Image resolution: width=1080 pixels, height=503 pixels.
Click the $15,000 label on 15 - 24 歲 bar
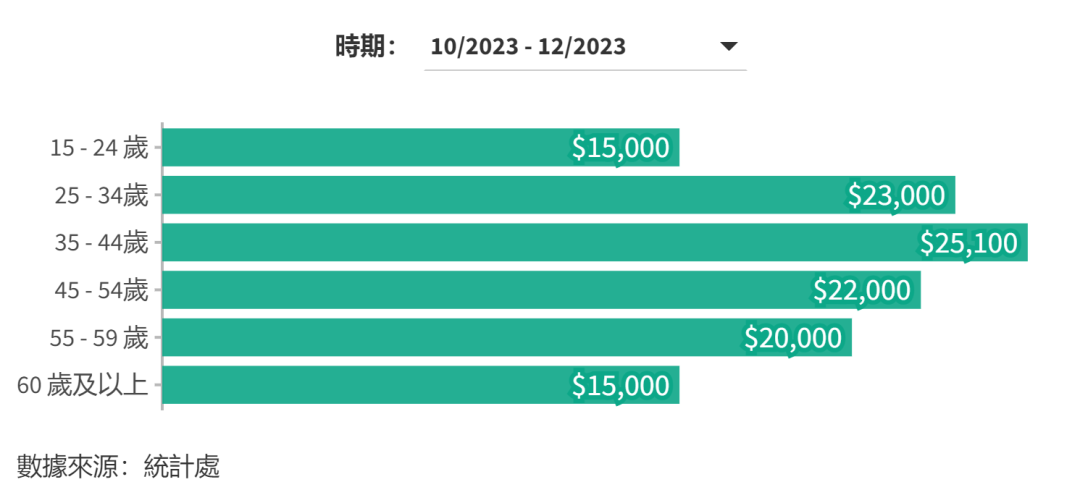click(620, 148)
